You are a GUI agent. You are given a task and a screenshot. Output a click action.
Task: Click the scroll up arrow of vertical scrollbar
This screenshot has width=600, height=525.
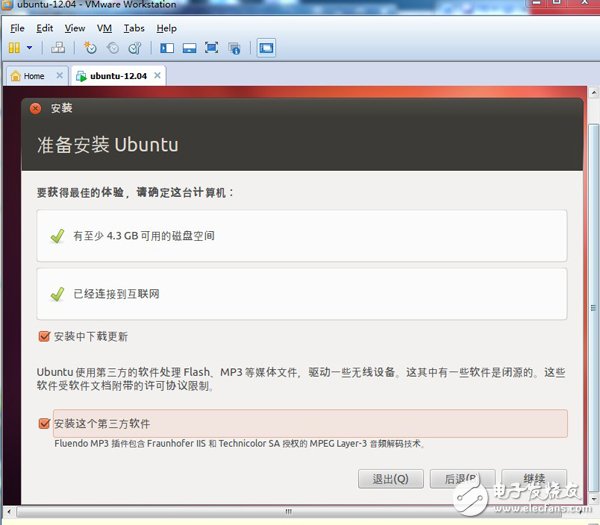pyautogui.click(x=593, y=92)
